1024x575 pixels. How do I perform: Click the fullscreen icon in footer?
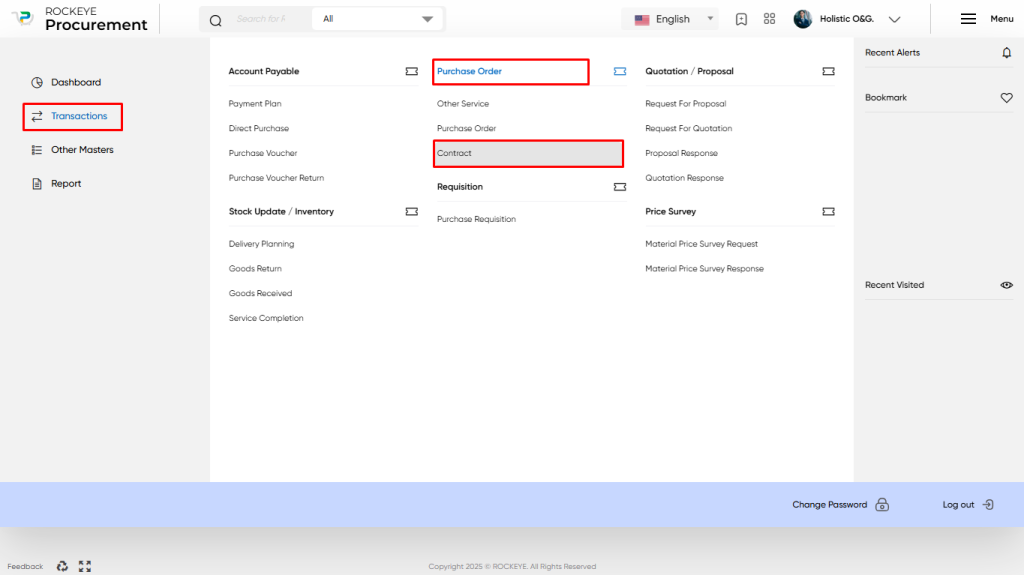coord(85,566)
